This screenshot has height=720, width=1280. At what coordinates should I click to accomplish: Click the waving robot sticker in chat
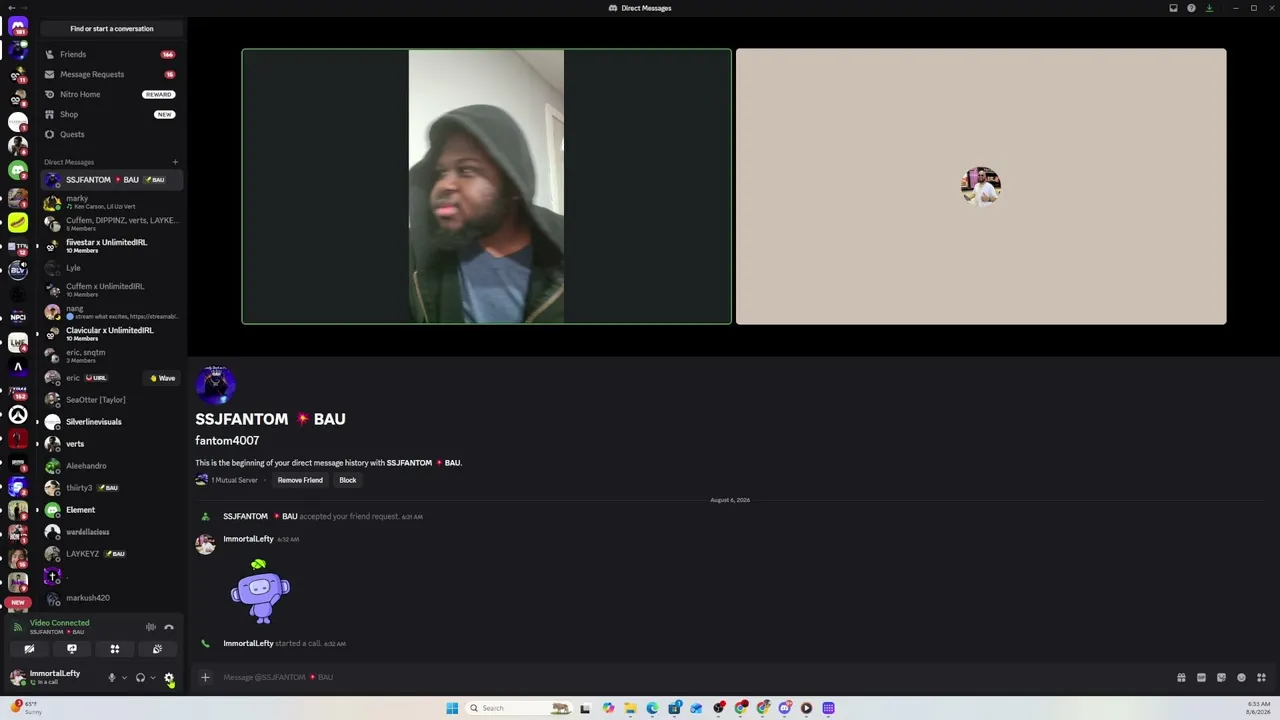[260, 592]
